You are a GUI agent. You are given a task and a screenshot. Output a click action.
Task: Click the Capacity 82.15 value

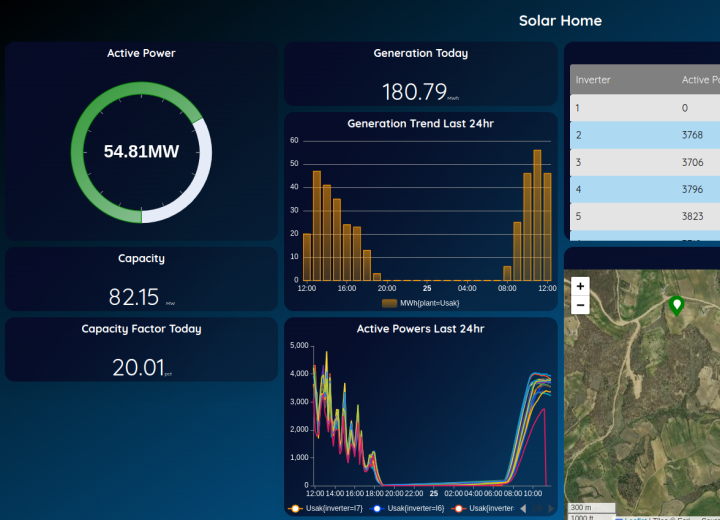(x=134, y=297)
